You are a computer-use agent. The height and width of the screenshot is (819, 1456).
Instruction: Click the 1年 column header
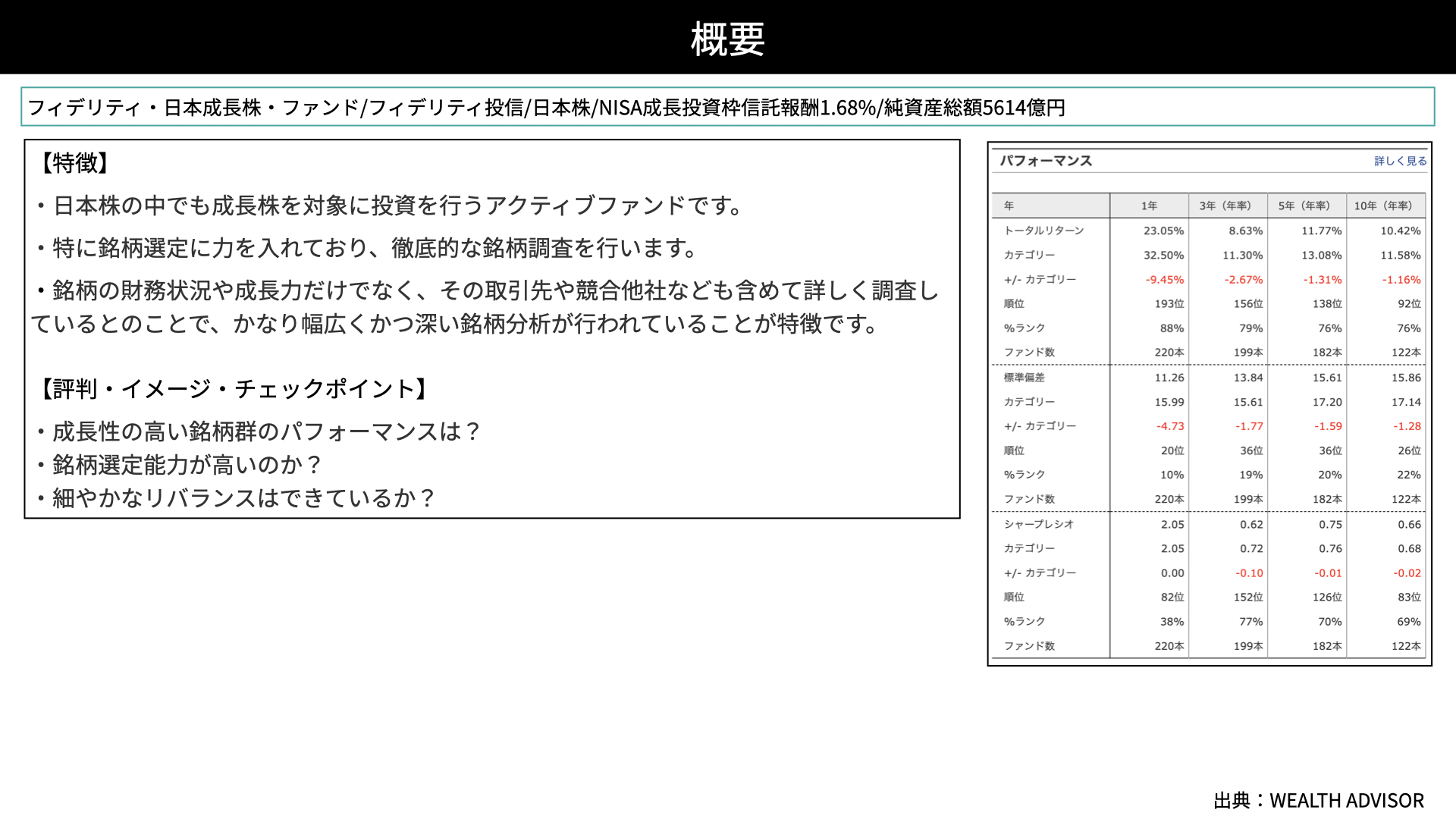click(x=1149, y=206)
